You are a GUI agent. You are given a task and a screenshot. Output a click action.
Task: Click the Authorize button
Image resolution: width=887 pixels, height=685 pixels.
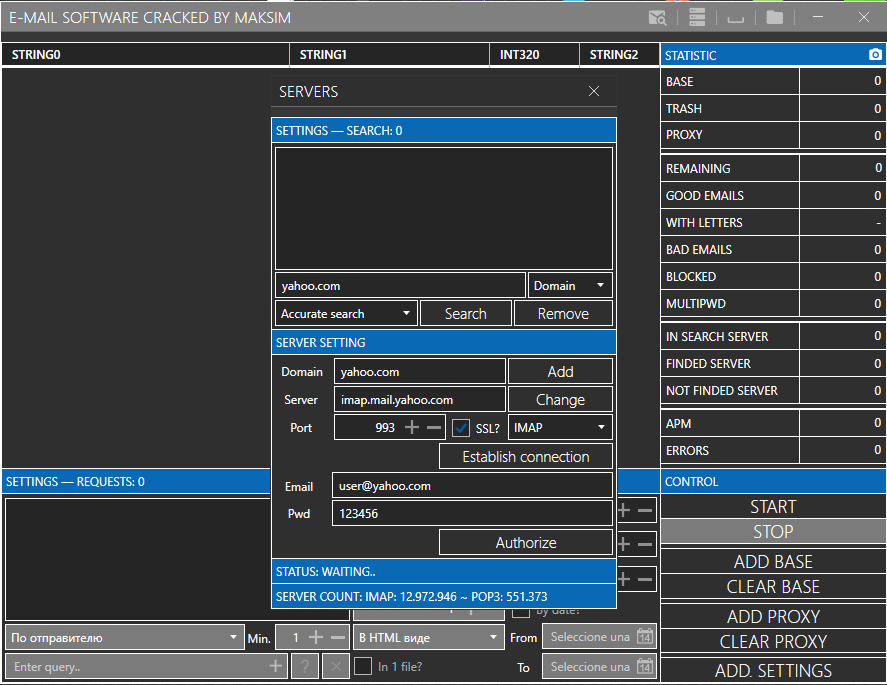pyautogui.click(x=526, y=542)
